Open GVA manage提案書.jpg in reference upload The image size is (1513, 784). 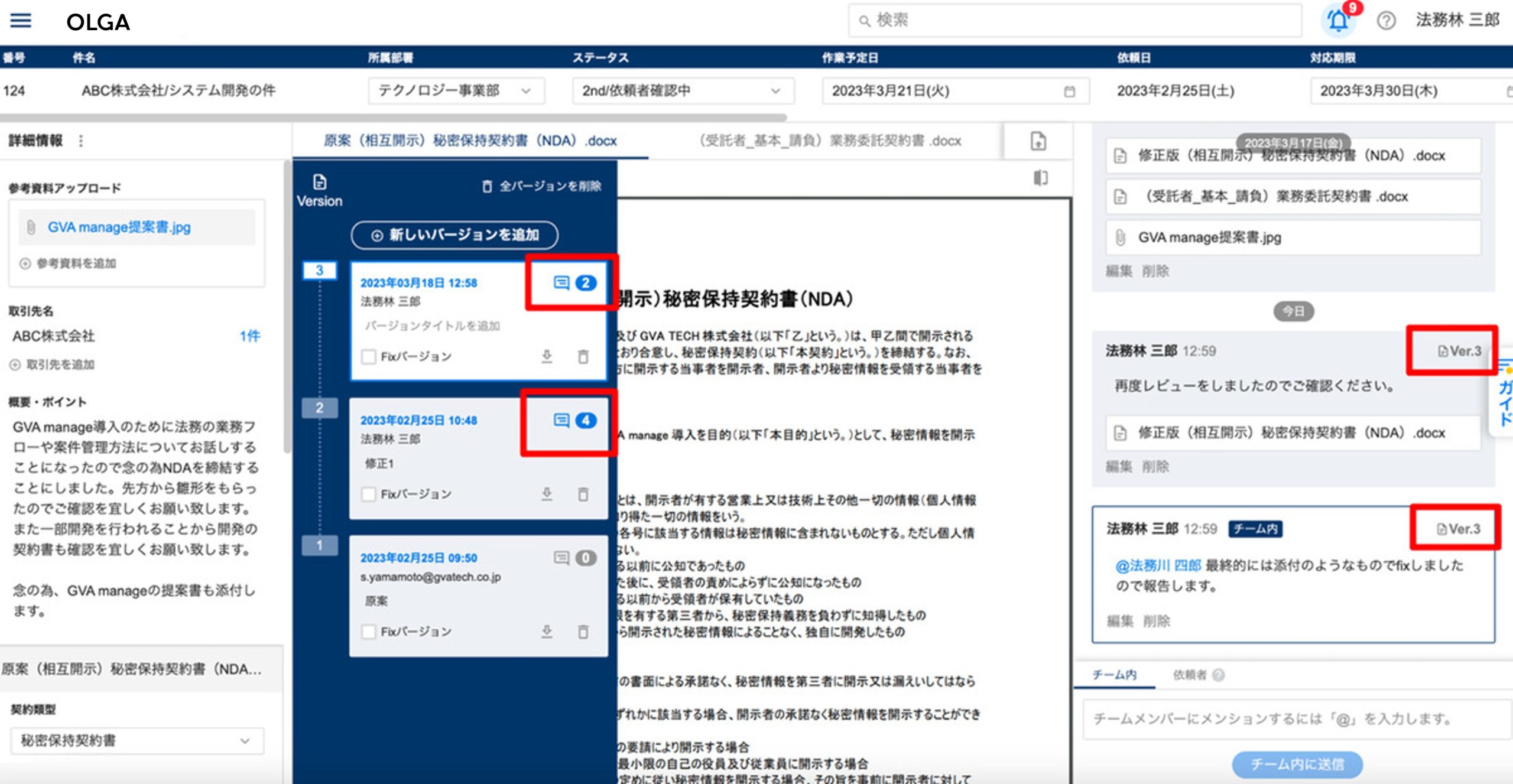click(119, 227)
